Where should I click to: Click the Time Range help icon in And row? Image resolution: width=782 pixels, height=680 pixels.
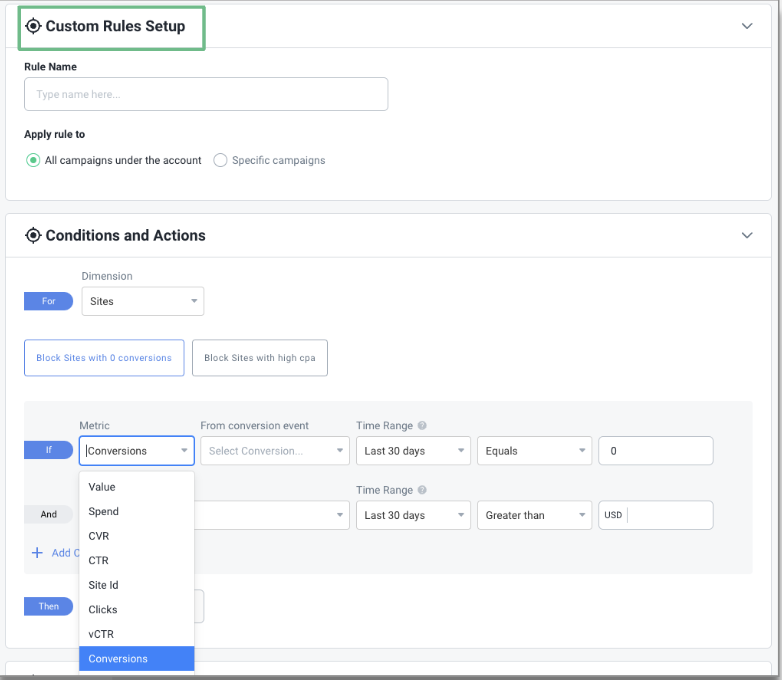[422, 490]
